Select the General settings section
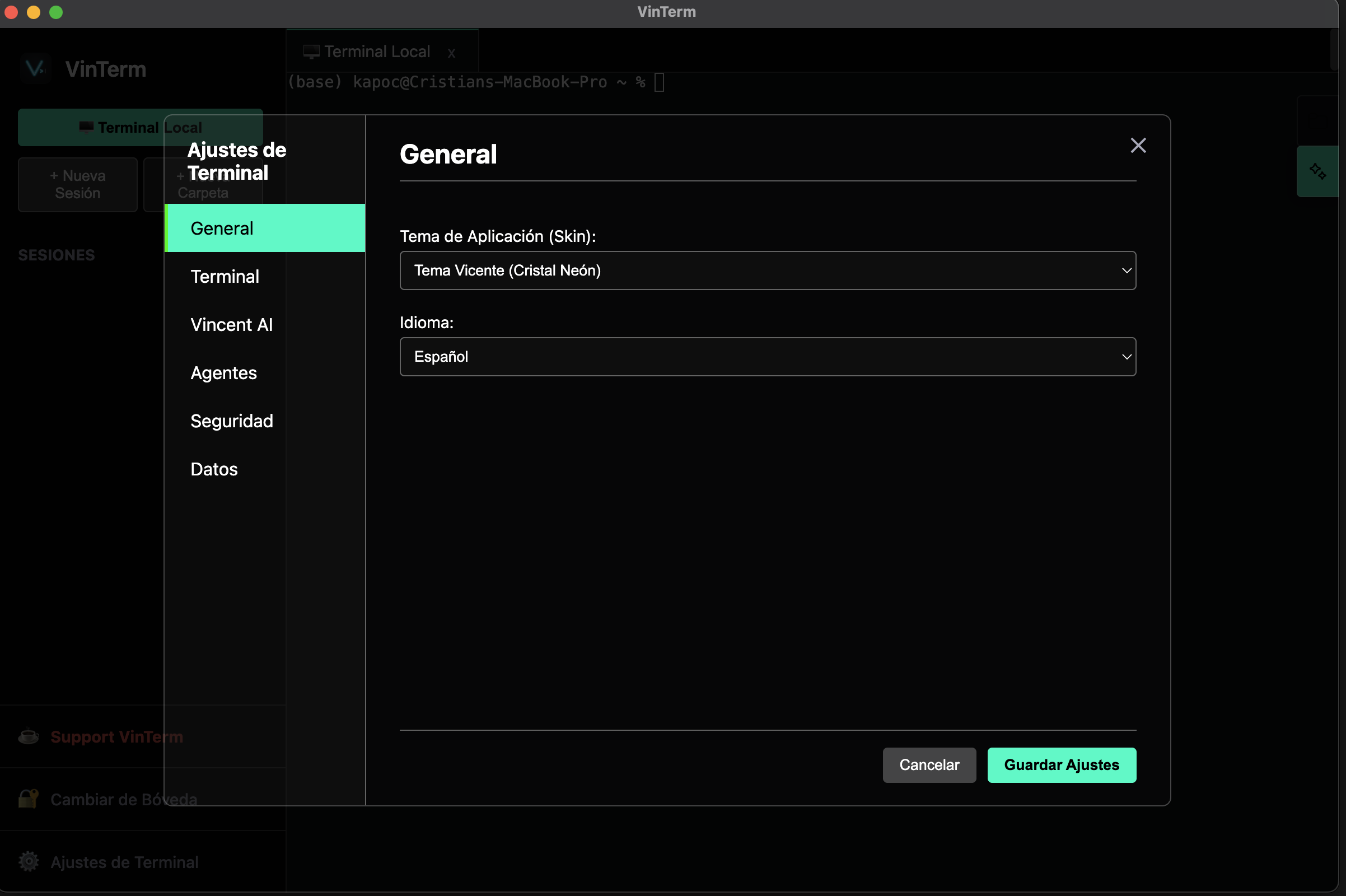Screen dimensions: 1346x896 coord(264,228)
